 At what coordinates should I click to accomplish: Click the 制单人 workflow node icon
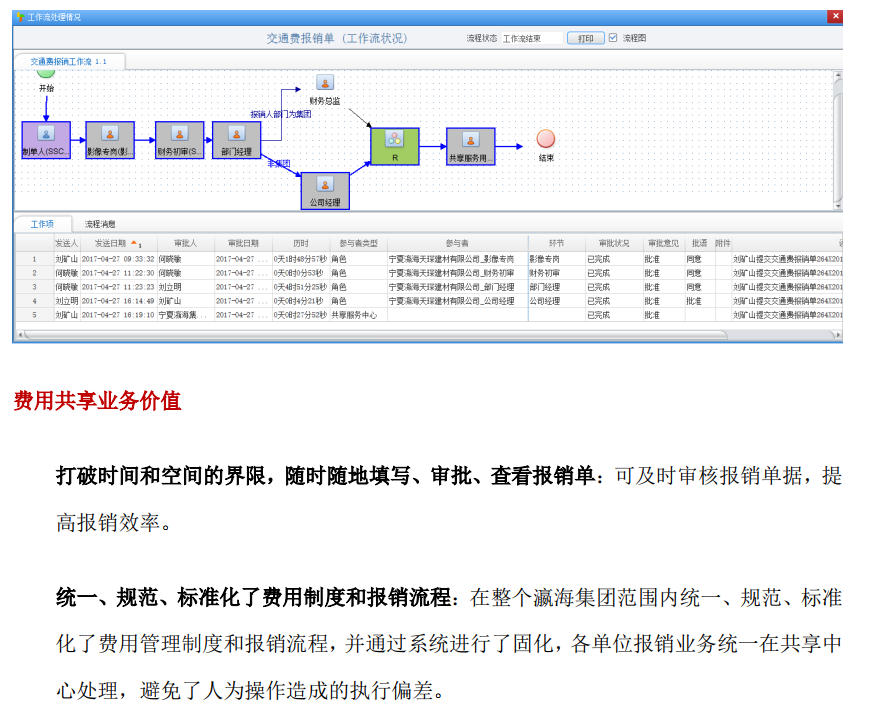(x=45, y=134)
